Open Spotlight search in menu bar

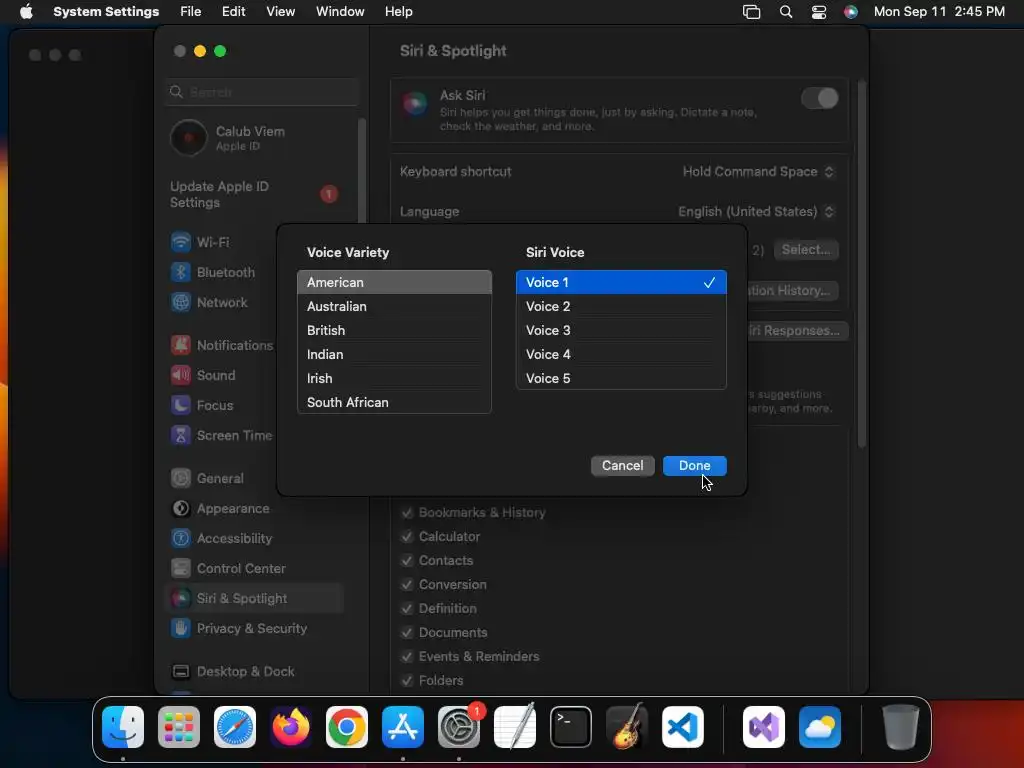[786, 12]
